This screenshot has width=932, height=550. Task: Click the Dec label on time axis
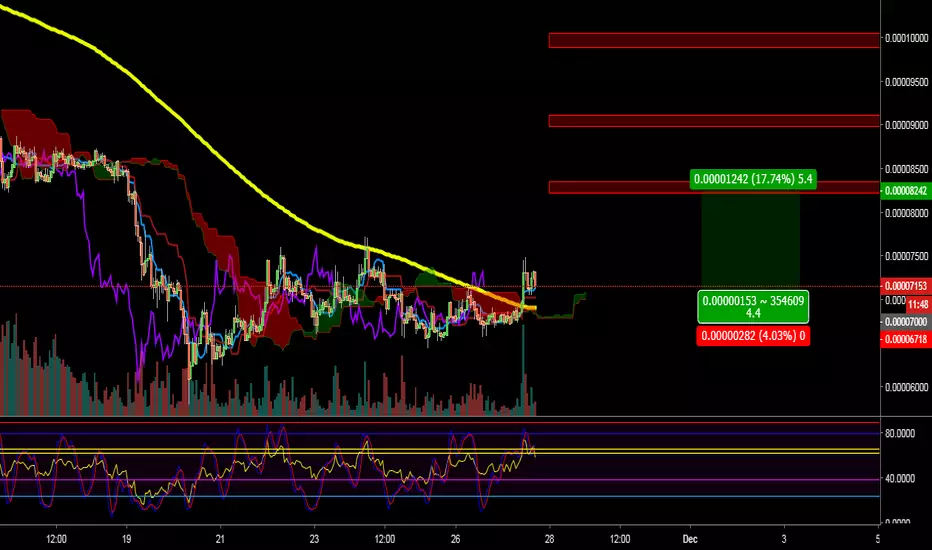coord(690,539)
